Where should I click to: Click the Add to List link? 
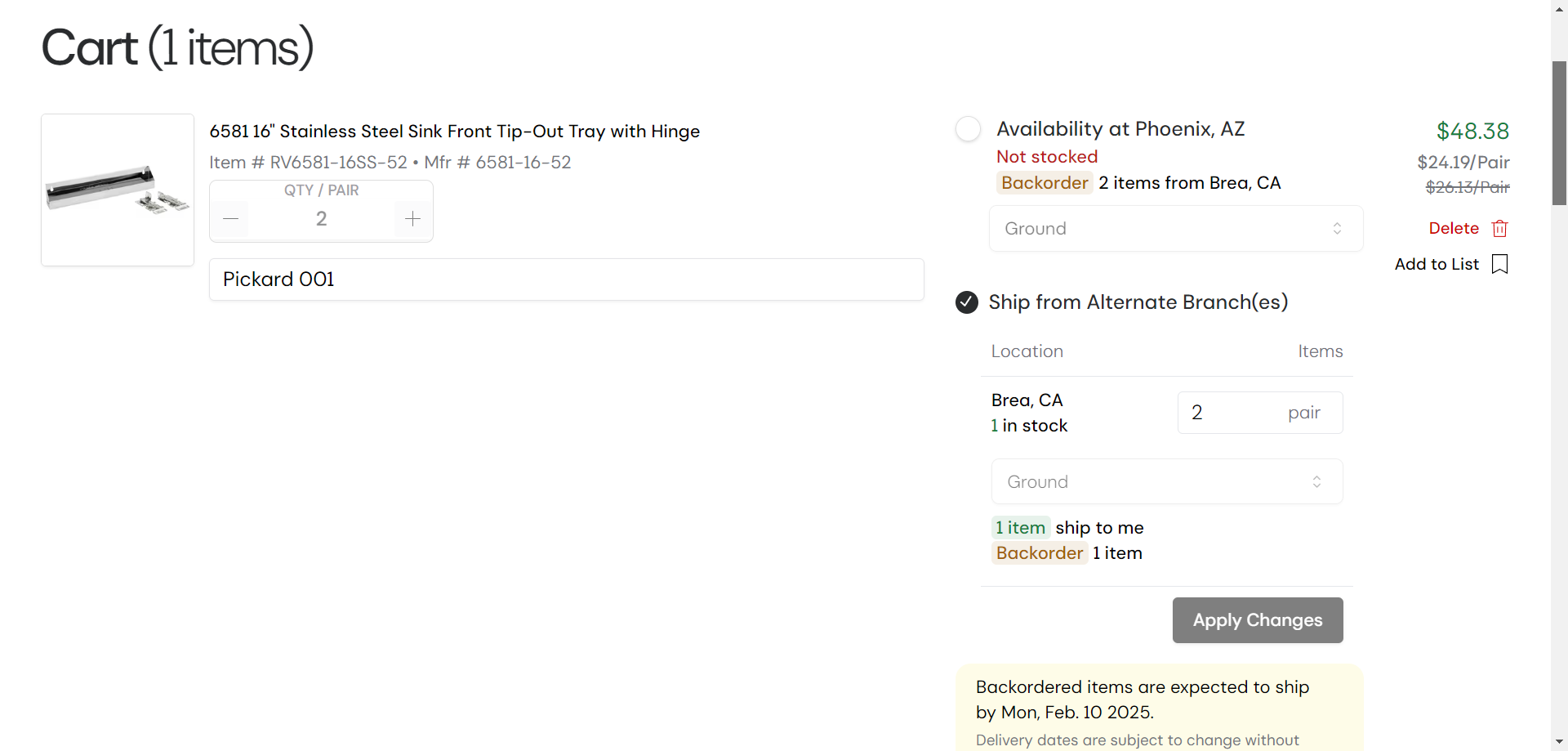pos(1437,264)
